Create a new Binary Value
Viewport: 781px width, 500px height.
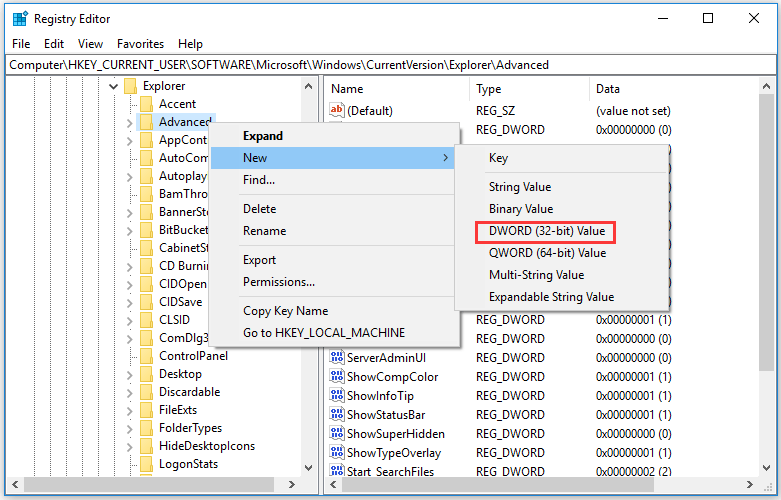[562, 209]
